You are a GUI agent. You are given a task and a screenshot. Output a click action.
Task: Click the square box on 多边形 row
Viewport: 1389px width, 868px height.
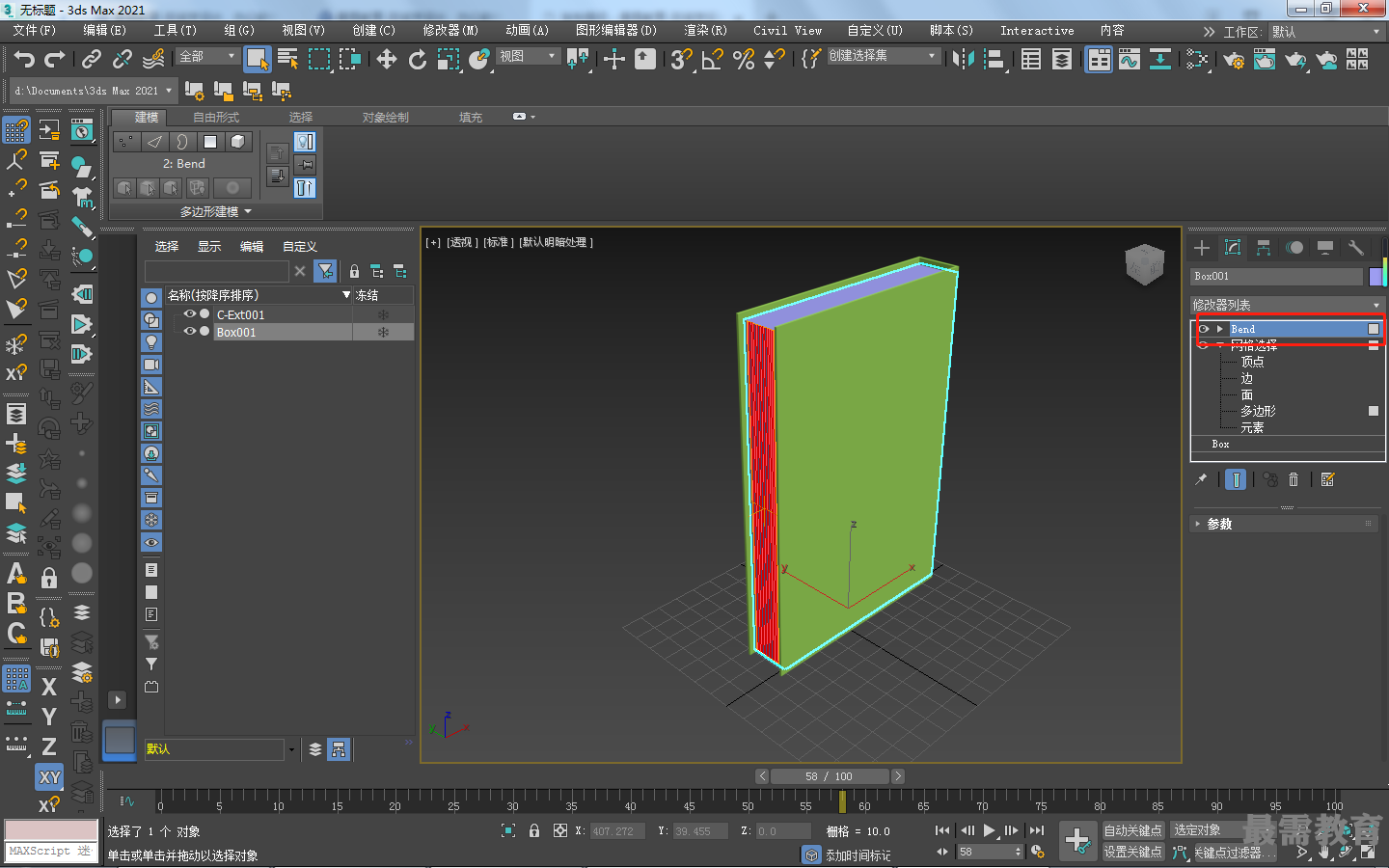click(1374, 411)
